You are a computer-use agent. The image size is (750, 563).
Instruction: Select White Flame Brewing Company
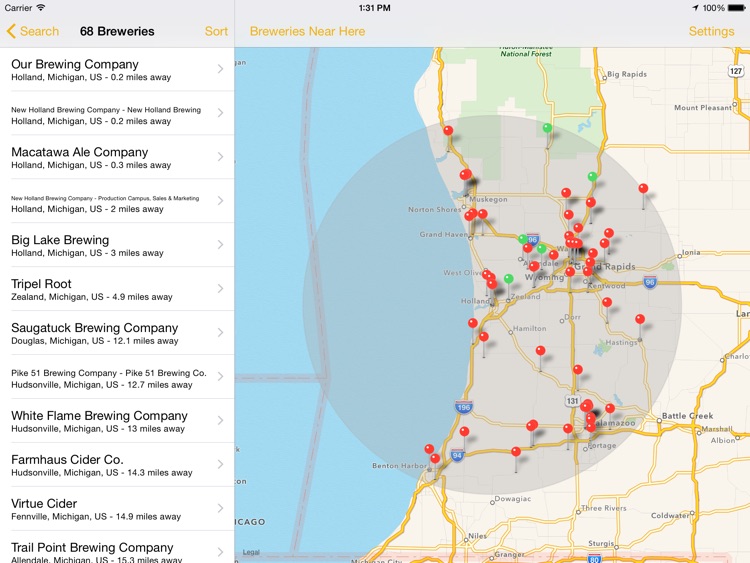click(117, 421)
